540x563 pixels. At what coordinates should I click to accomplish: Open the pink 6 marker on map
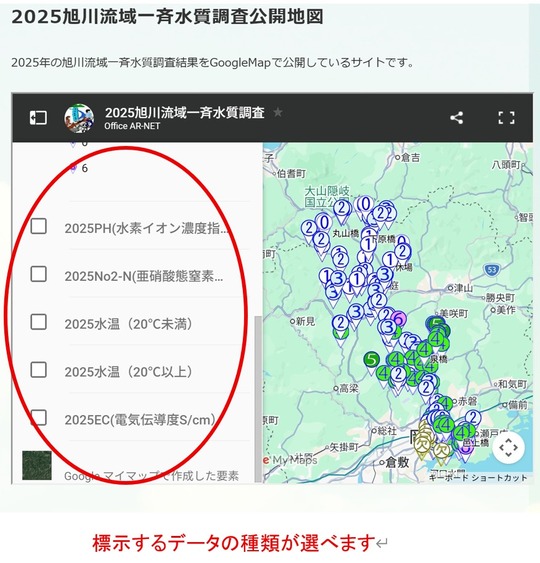click(x=398, y=318)
